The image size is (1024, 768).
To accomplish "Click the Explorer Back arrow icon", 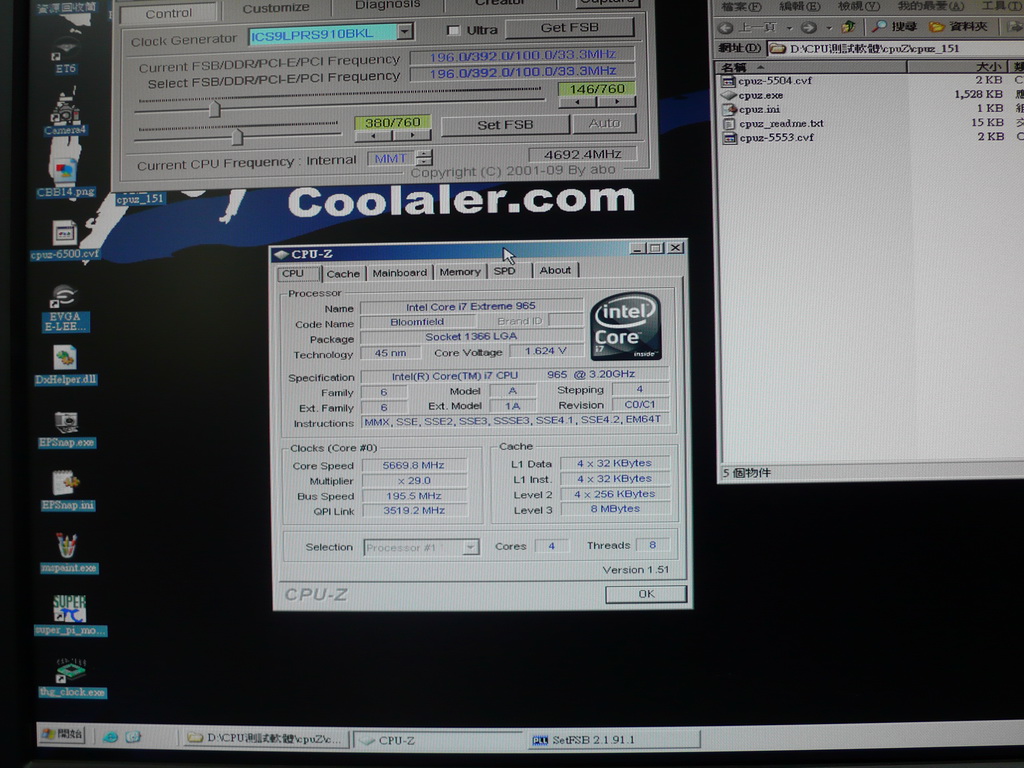I will [725, 27].
